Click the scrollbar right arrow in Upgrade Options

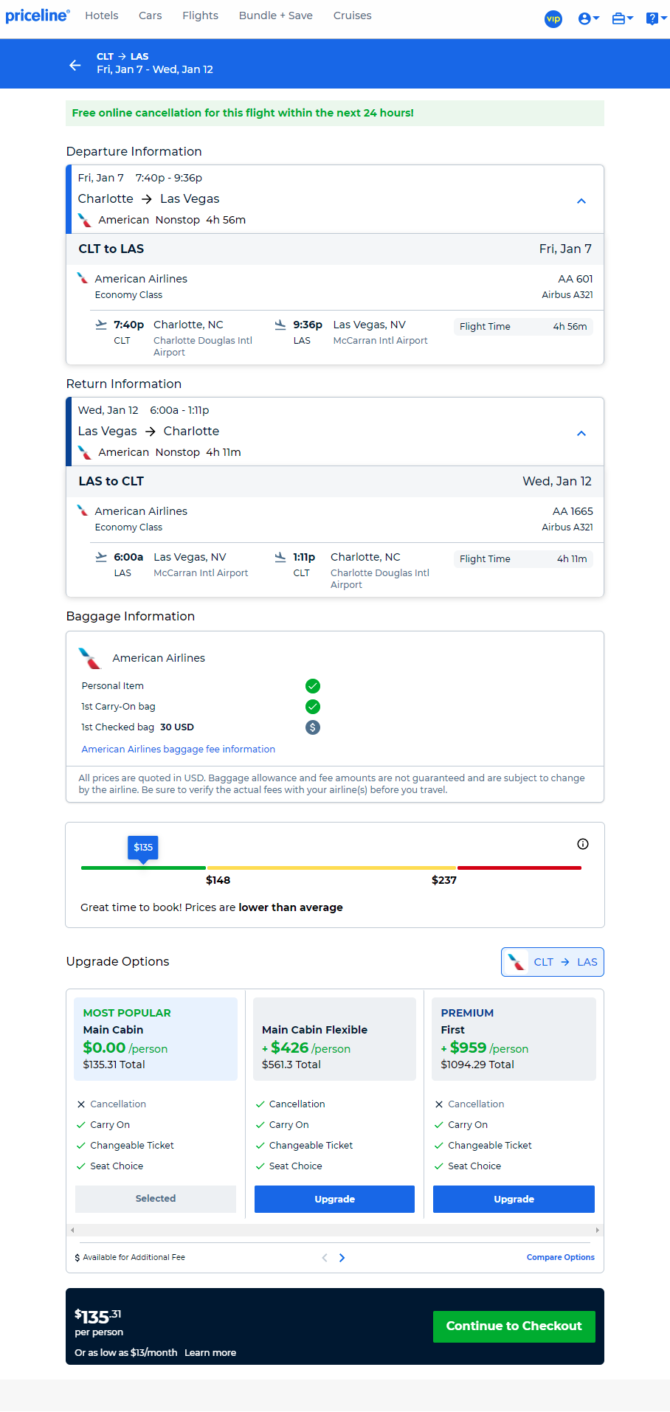click(x=598, y=1230)
